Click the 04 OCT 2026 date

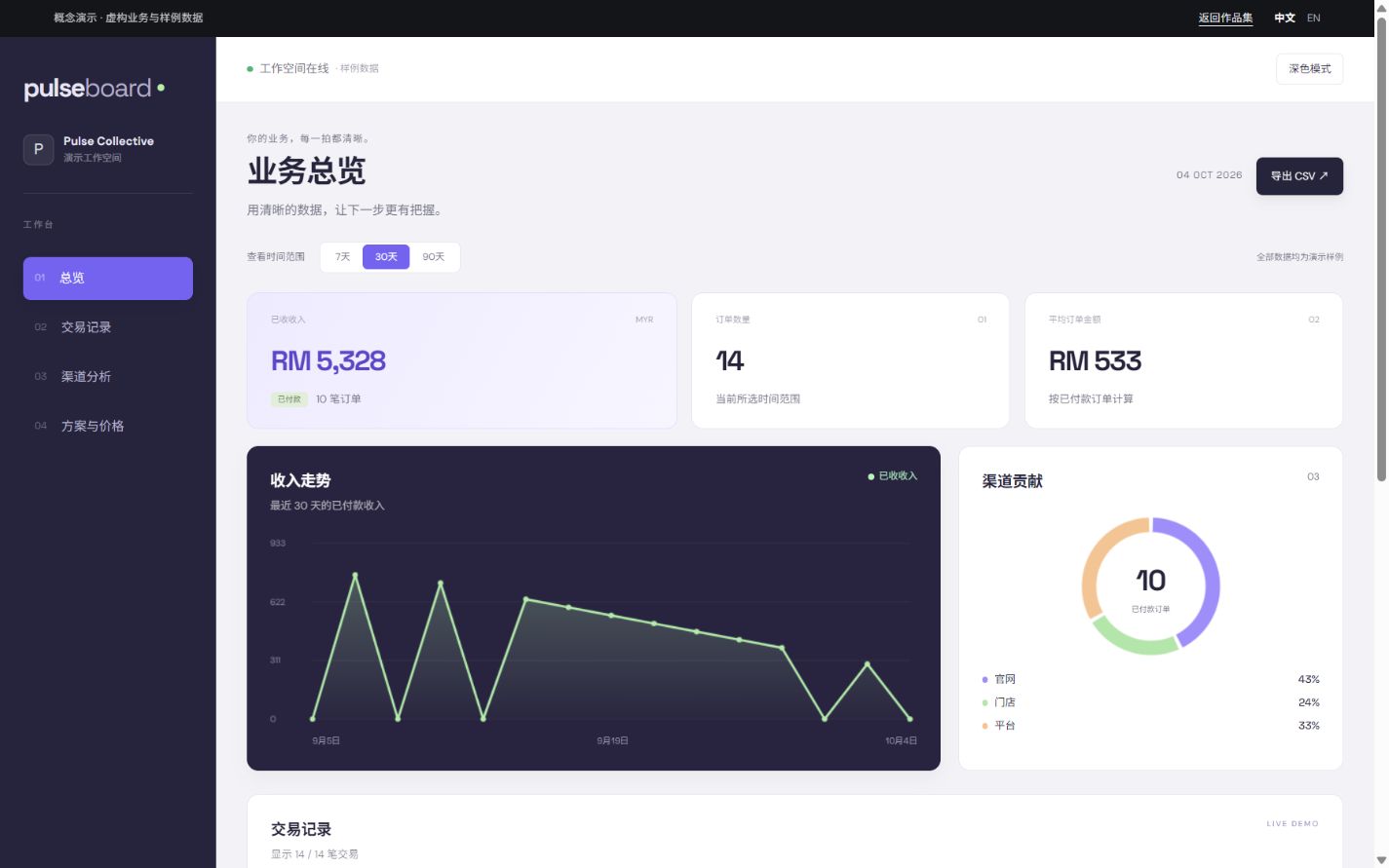click(x=1209, y=175)
